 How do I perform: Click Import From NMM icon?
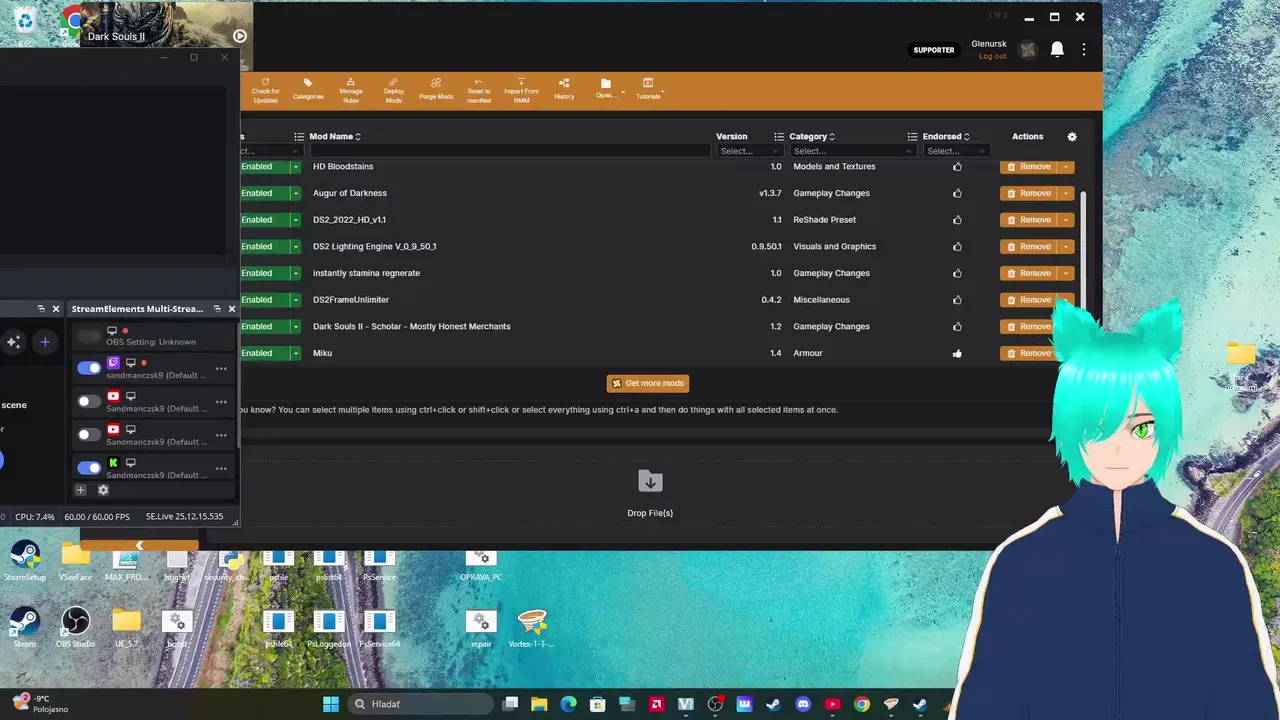click(x=521, y=89)
